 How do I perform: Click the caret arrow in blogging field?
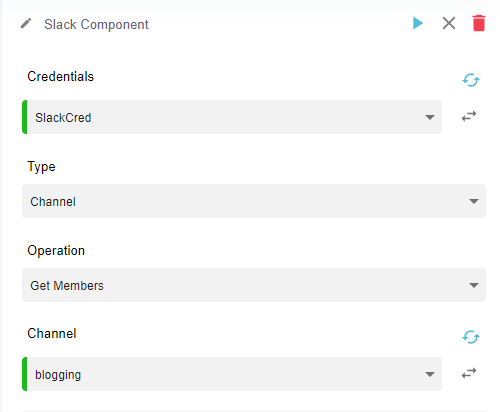430,374
